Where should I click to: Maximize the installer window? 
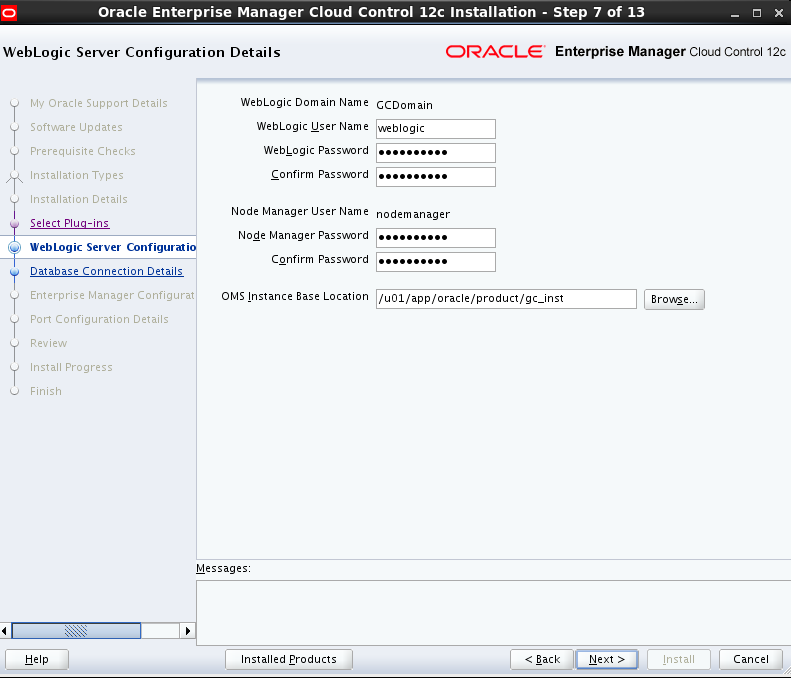(757, 14)
